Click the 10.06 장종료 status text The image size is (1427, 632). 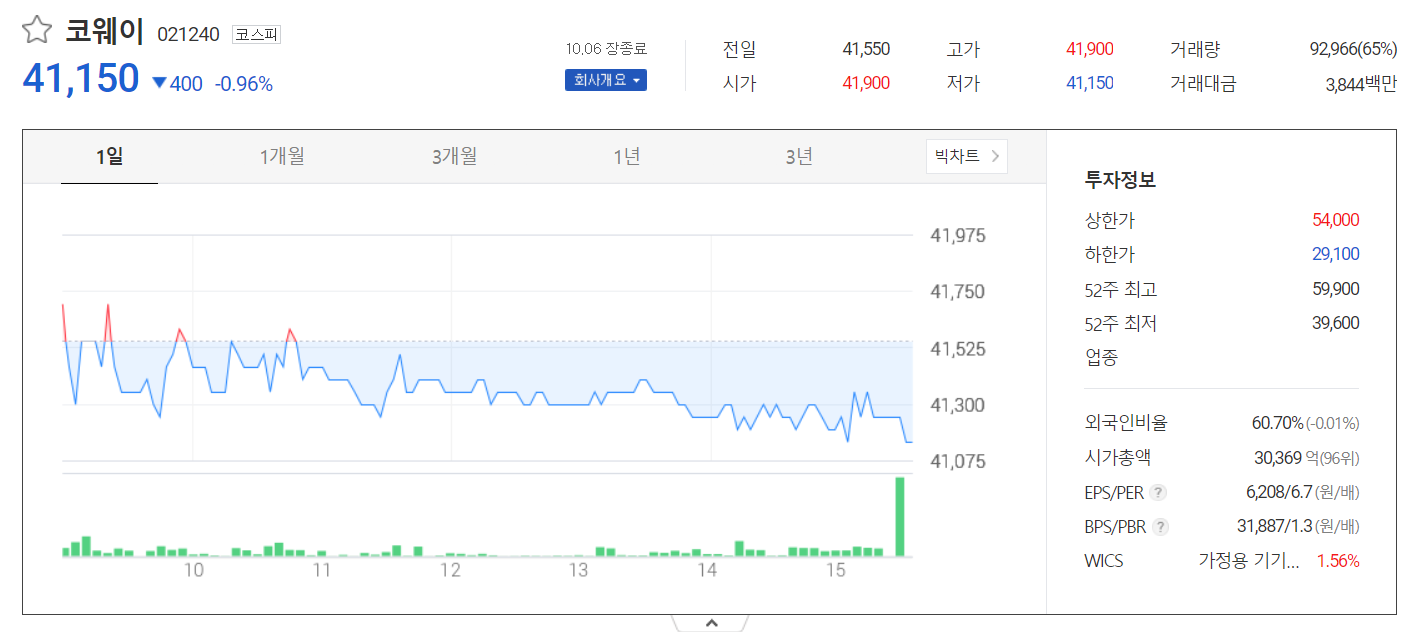(x=606, y=48)
